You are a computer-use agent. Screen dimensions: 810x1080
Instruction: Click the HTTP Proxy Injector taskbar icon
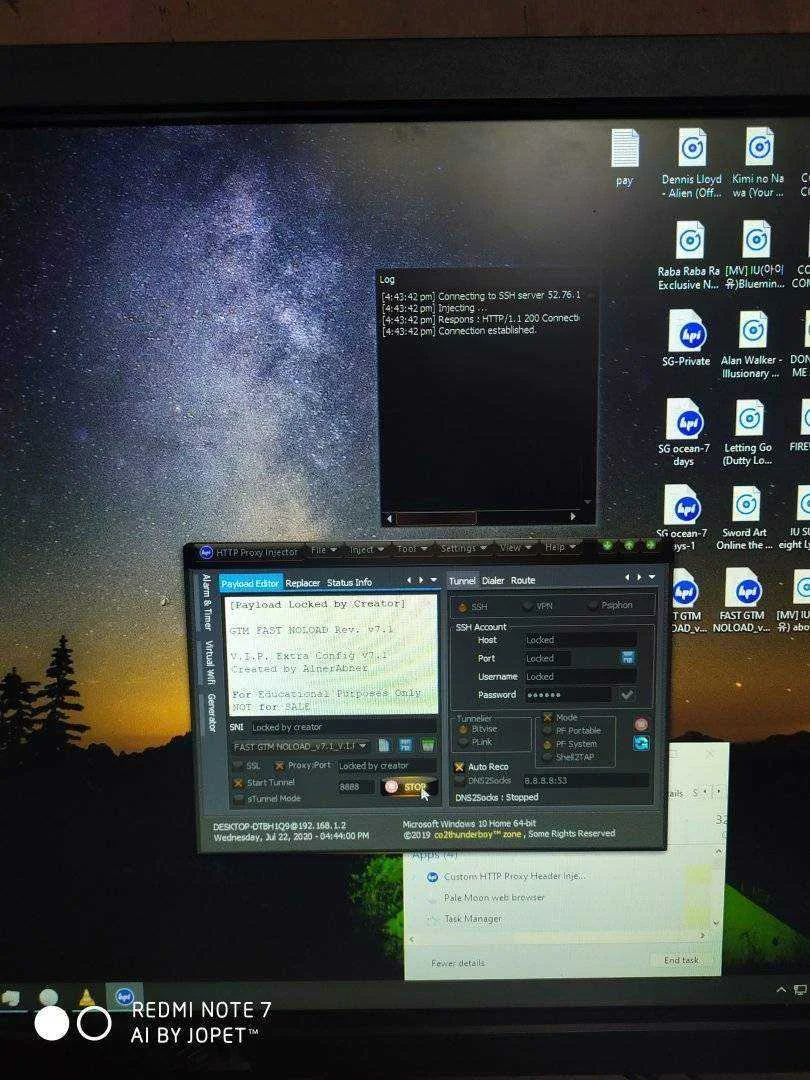124,997
